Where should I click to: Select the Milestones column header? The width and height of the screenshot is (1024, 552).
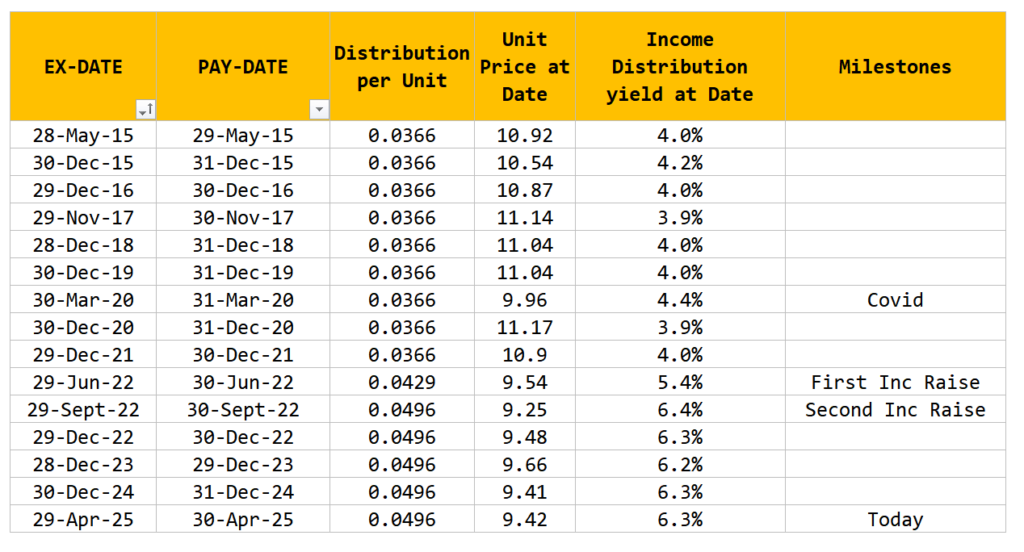[894, 67]
